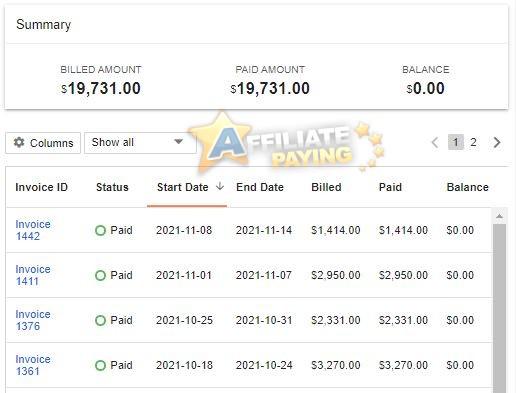
Task: Click the vertical scrollbar thumb
Action: tap(499, 308)
